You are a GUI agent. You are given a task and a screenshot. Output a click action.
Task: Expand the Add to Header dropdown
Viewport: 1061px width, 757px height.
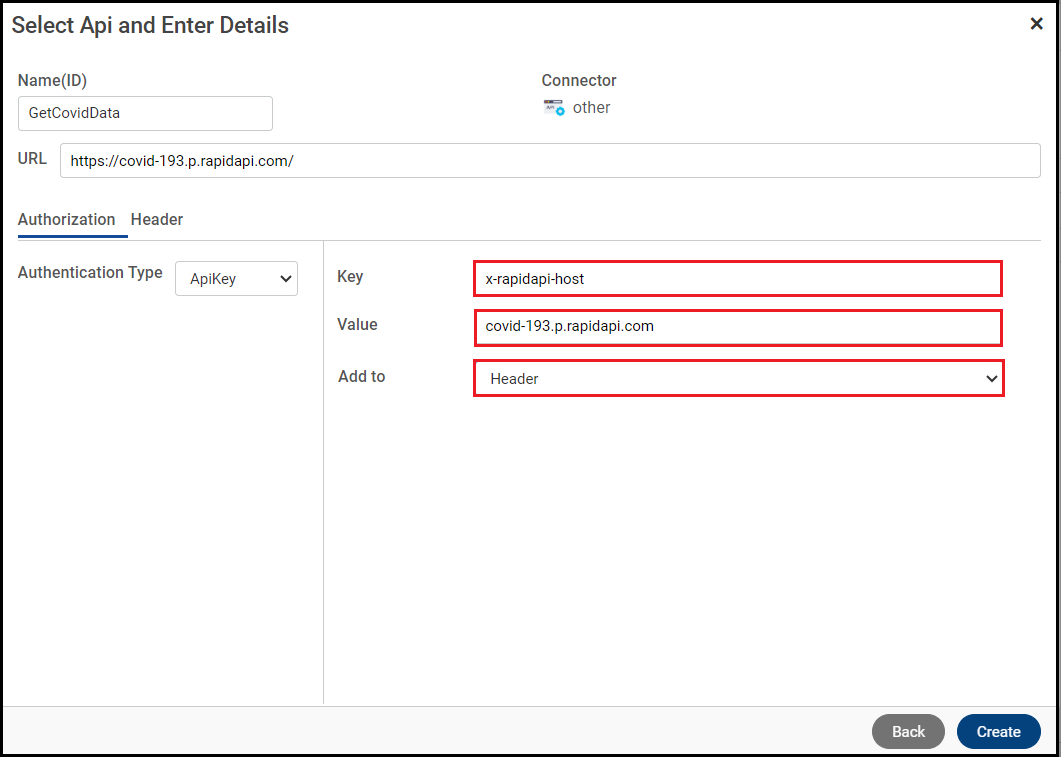(737, 378)
